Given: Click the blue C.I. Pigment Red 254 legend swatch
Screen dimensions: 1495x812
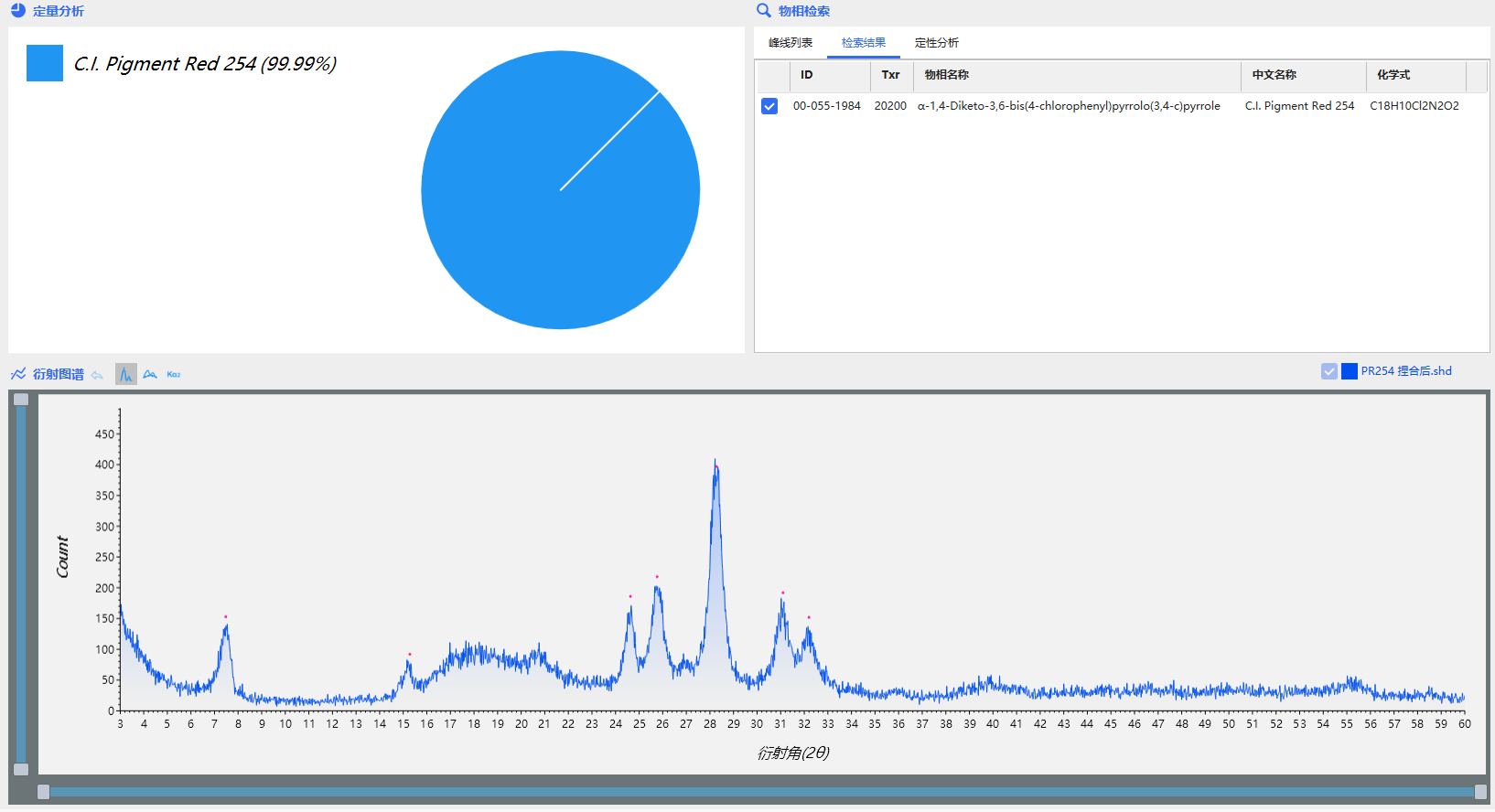Looking at the screenshot, I should point(45,63).
